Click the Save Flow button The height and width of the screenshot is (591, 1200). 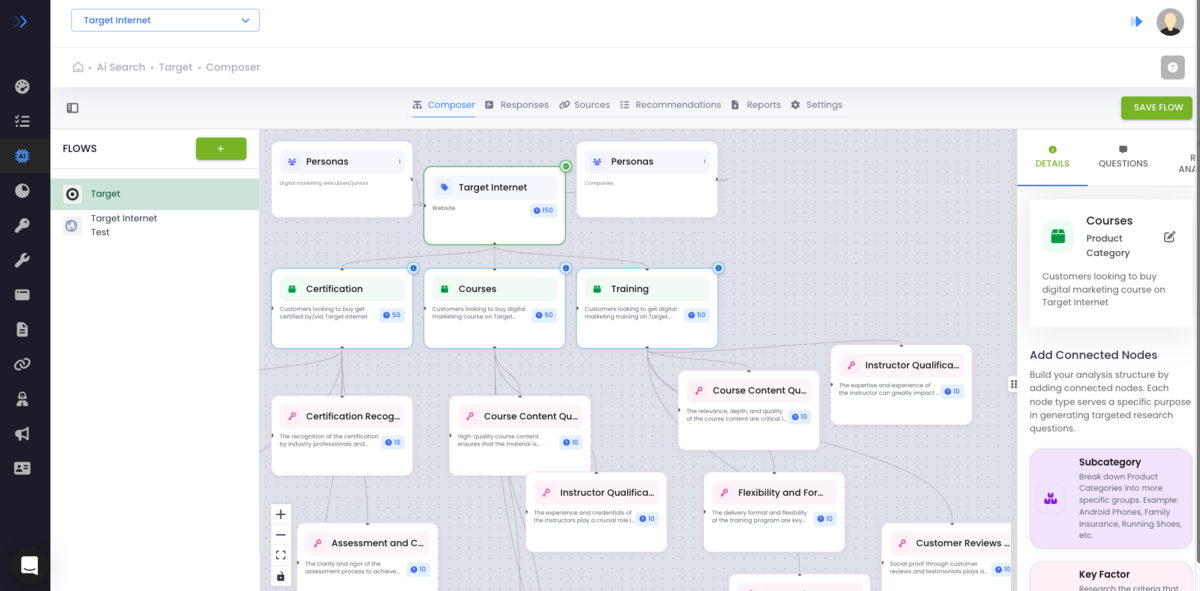coord(1158,107)
